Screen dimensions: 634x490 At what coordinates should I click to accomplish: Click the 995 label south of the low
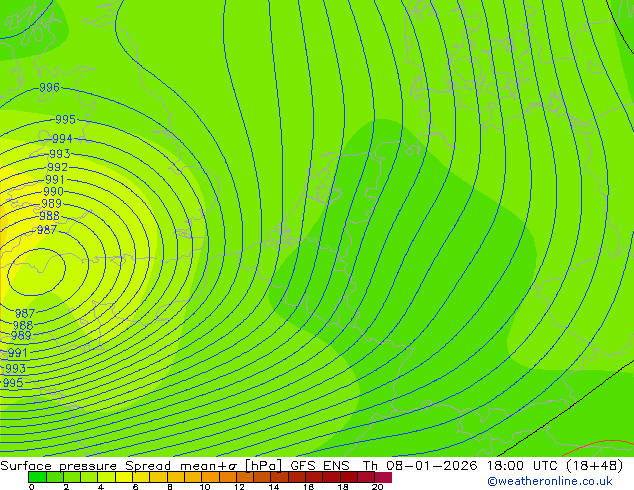(x=13, y=382)
